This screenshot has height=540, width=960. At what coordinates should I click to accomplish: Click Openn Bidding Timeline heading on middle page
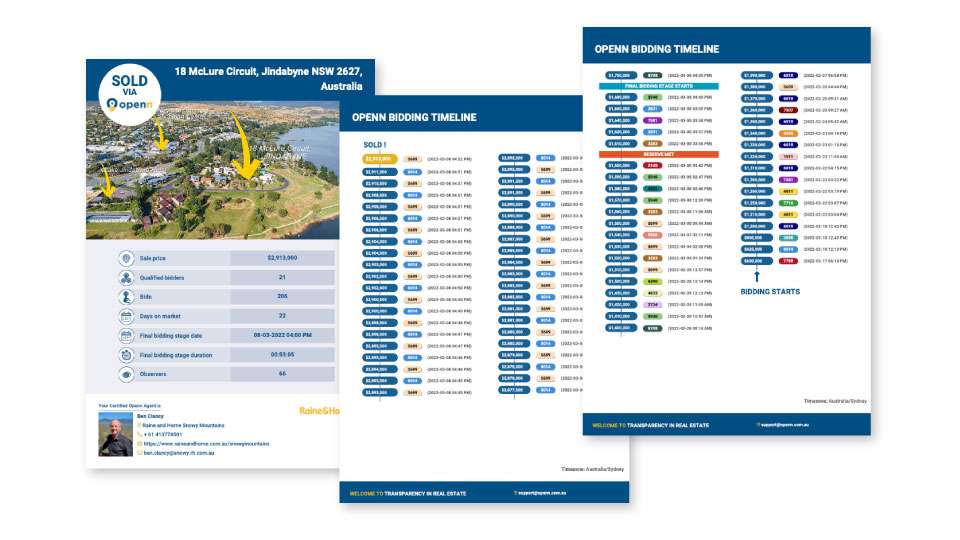click(x=414, y=118)
